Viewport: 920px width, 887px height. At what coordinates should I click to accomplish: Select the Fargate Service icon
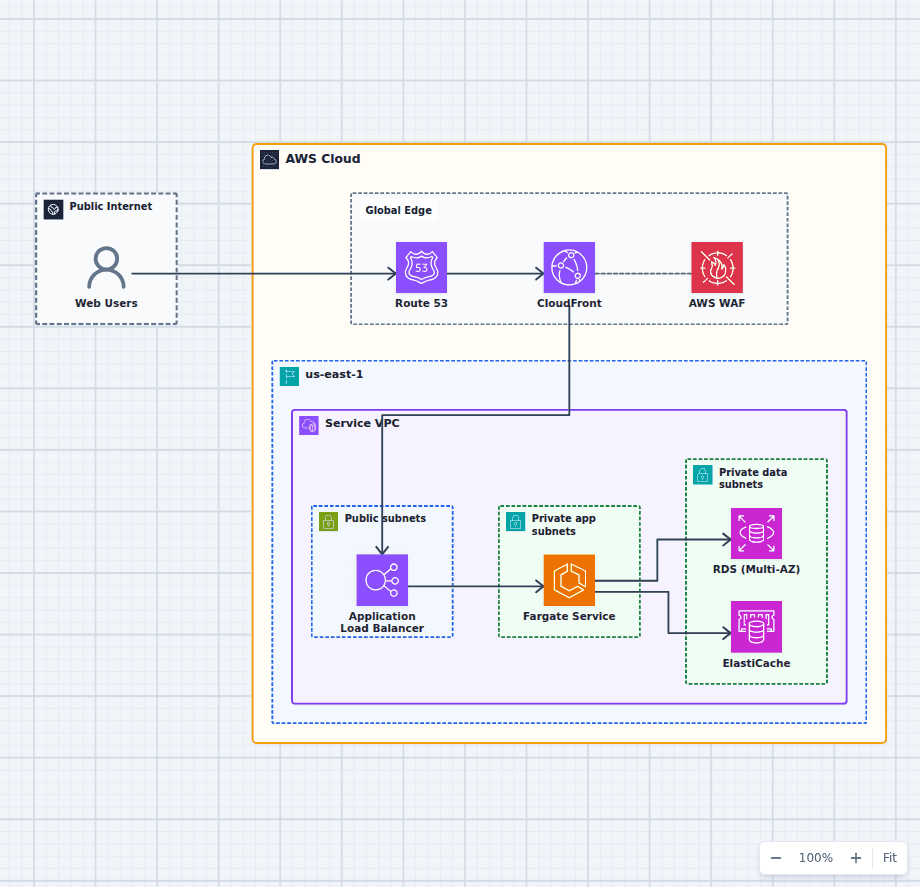569,580
